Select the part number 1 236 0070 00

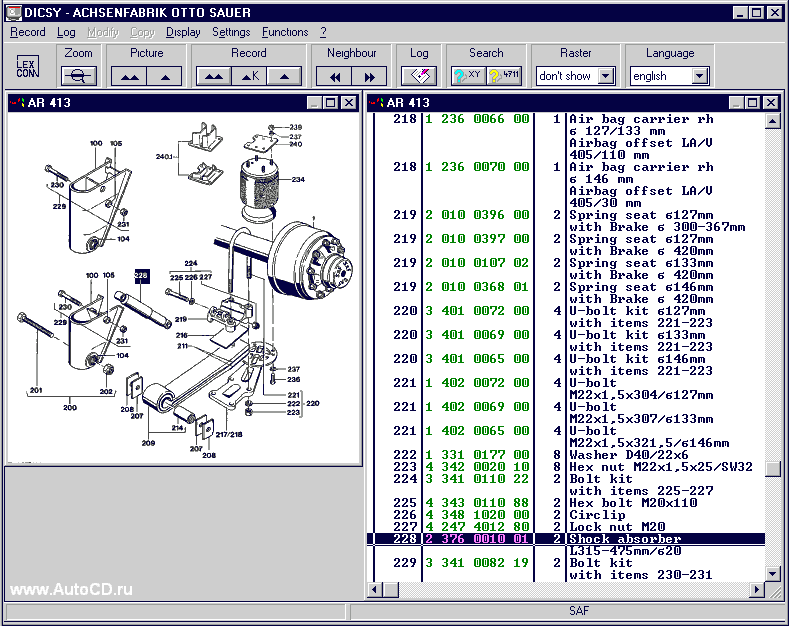click(477, 167)
